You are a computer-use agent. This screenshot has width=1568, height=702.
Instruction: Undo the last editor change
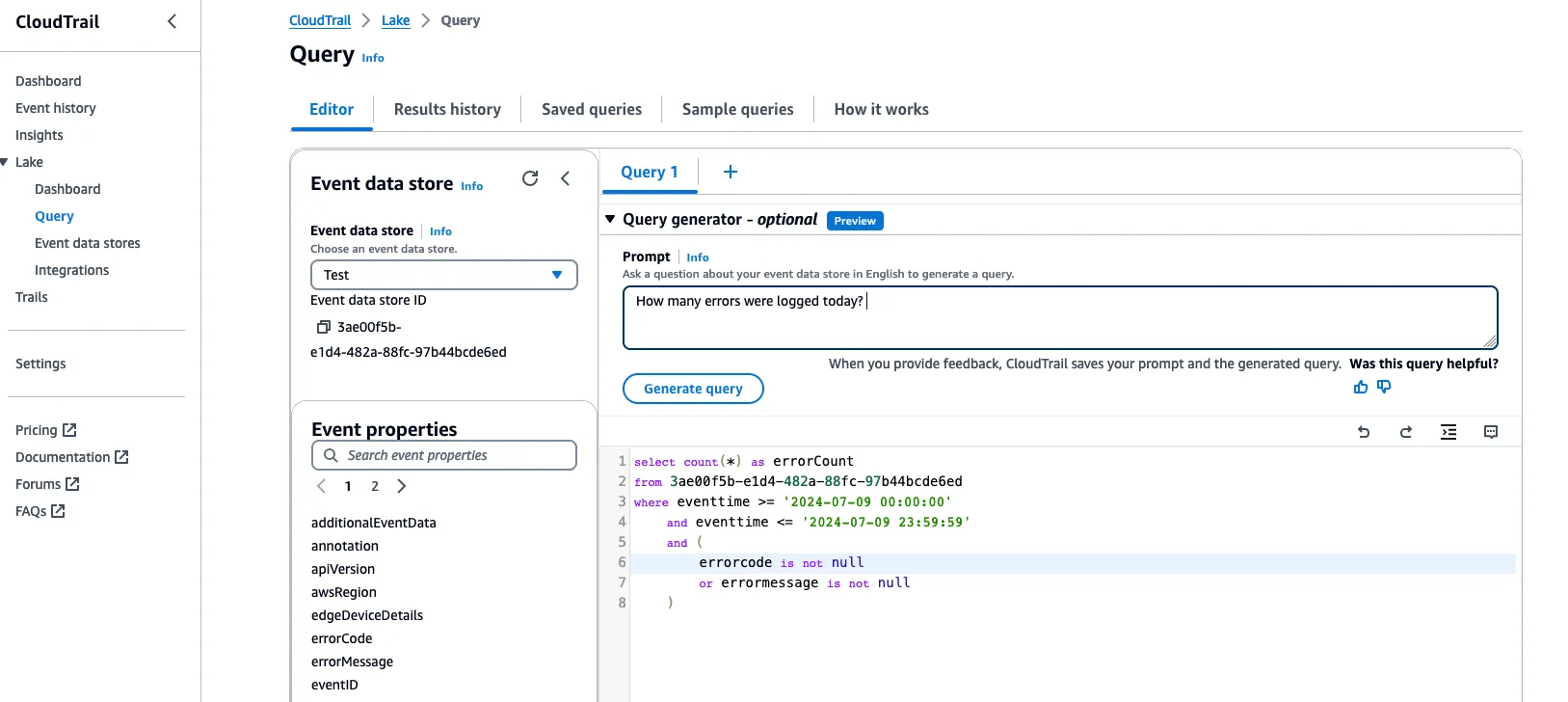(1364, 432)
